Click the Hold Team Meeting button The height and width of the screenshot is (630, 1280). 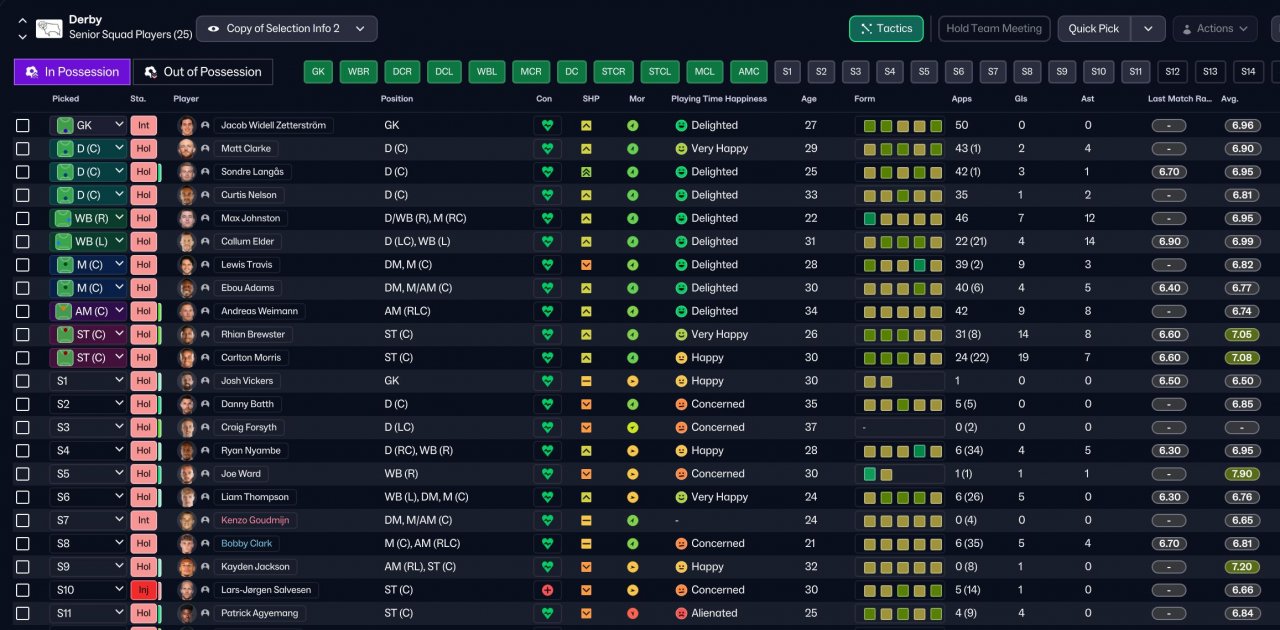coord(994,29)
